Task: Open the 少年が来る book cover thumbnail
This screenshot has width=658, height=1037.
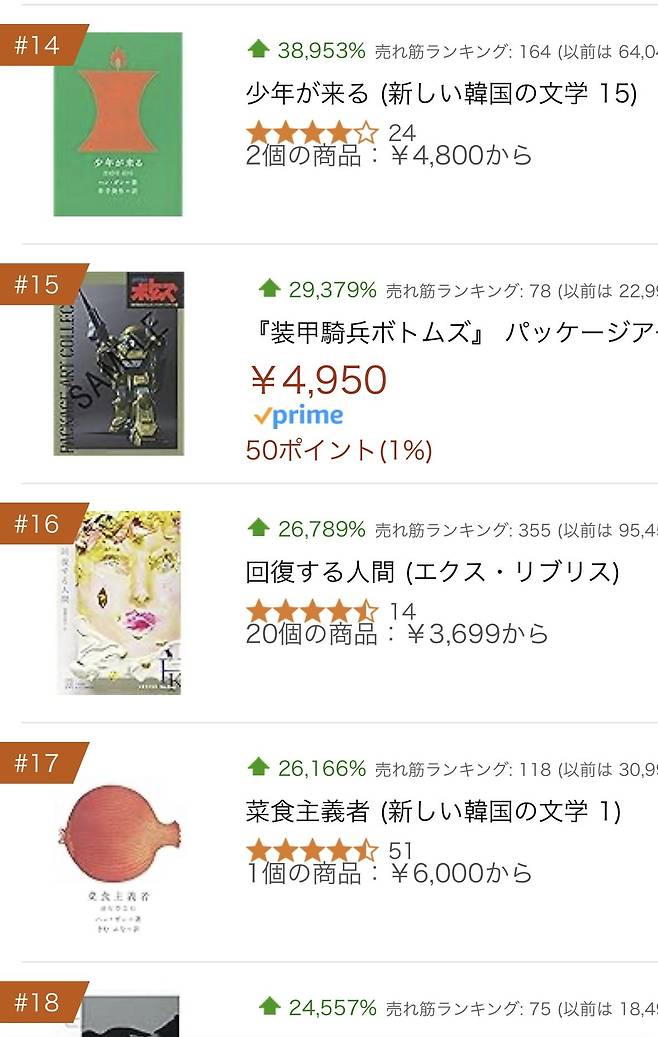Action: [x=118, y=124]
